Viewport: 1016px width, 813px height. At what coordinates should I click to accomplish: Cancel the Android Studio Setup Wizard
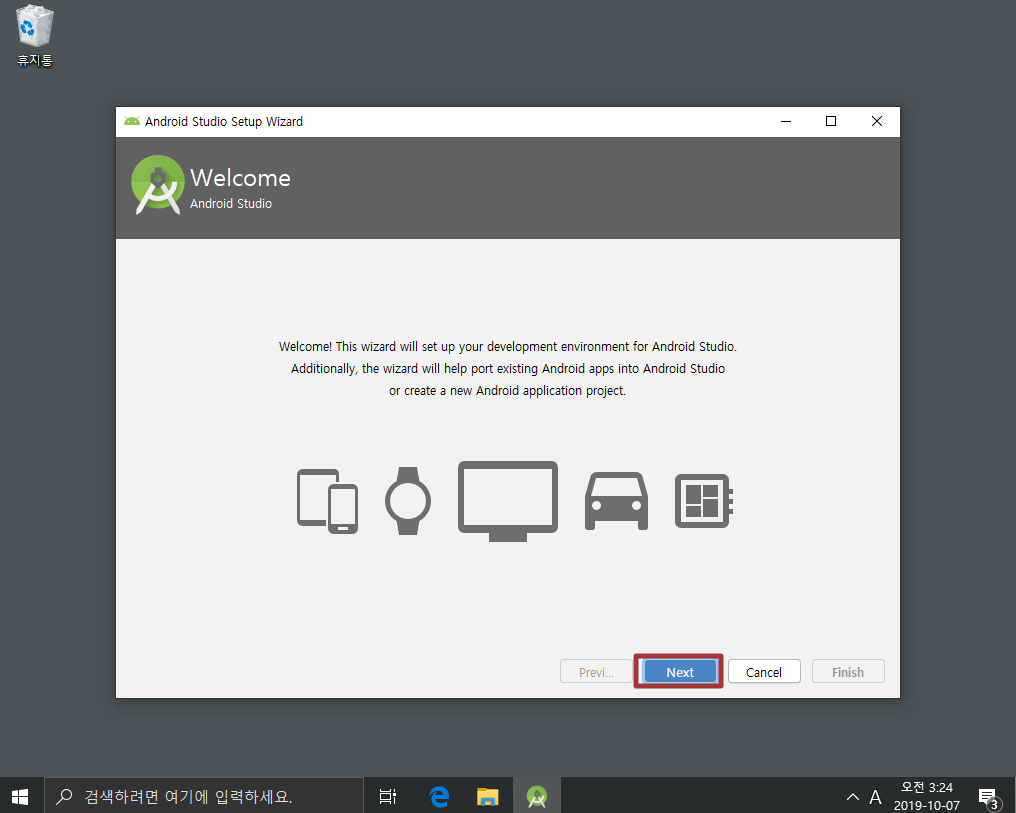(x=764, y=672)
